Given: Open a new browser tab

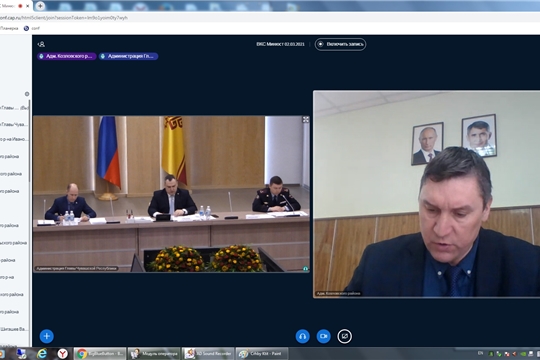Looking at the screenshot, I should 40,6.
